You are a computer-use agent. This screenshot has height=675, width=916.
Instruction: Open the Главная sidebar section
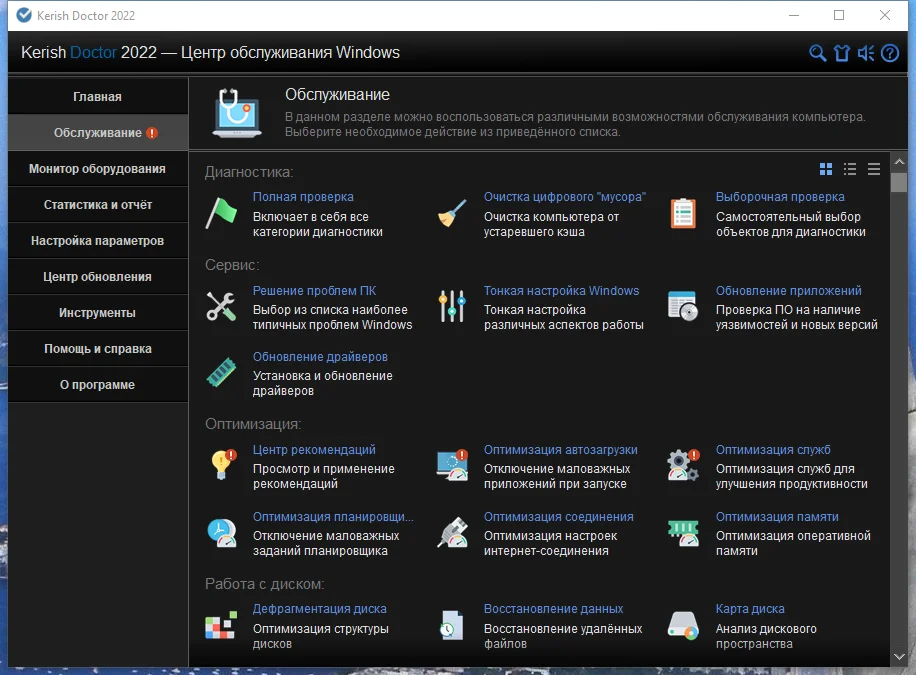98,96
